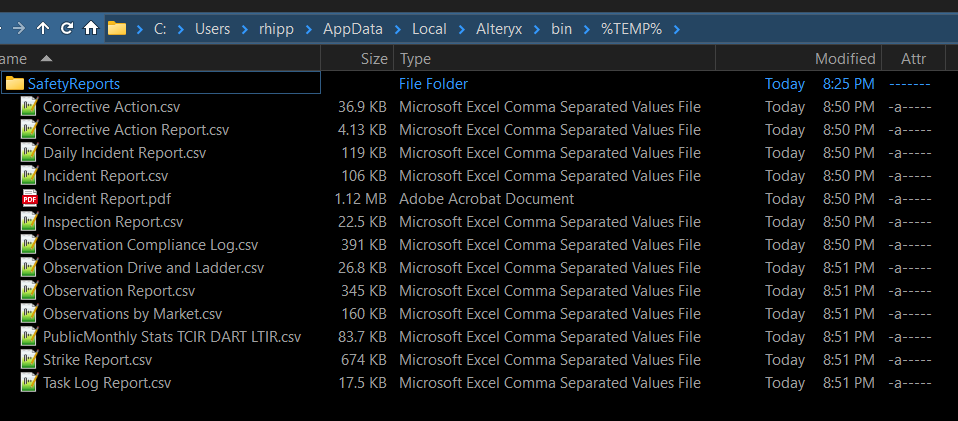
Task: Select Observations by Market.csv file name
Action: tap(133, 314)
